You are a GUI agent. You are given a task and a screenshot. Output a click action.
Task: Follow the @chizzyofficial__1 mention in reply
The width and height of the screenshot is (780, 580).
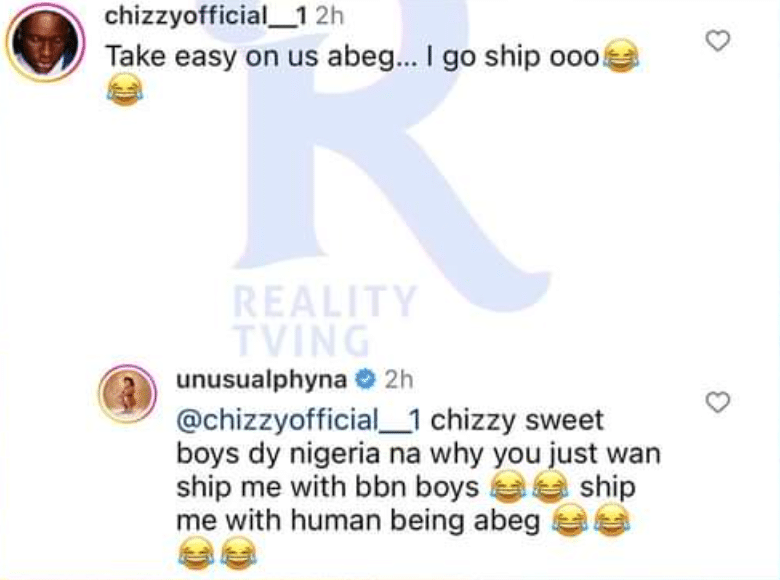(299, 420)
